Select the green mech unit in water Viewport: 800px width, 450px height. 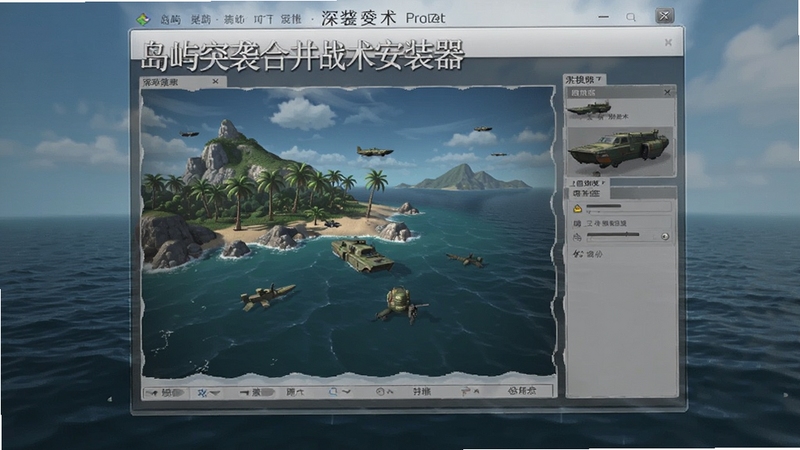pos(401,305)
